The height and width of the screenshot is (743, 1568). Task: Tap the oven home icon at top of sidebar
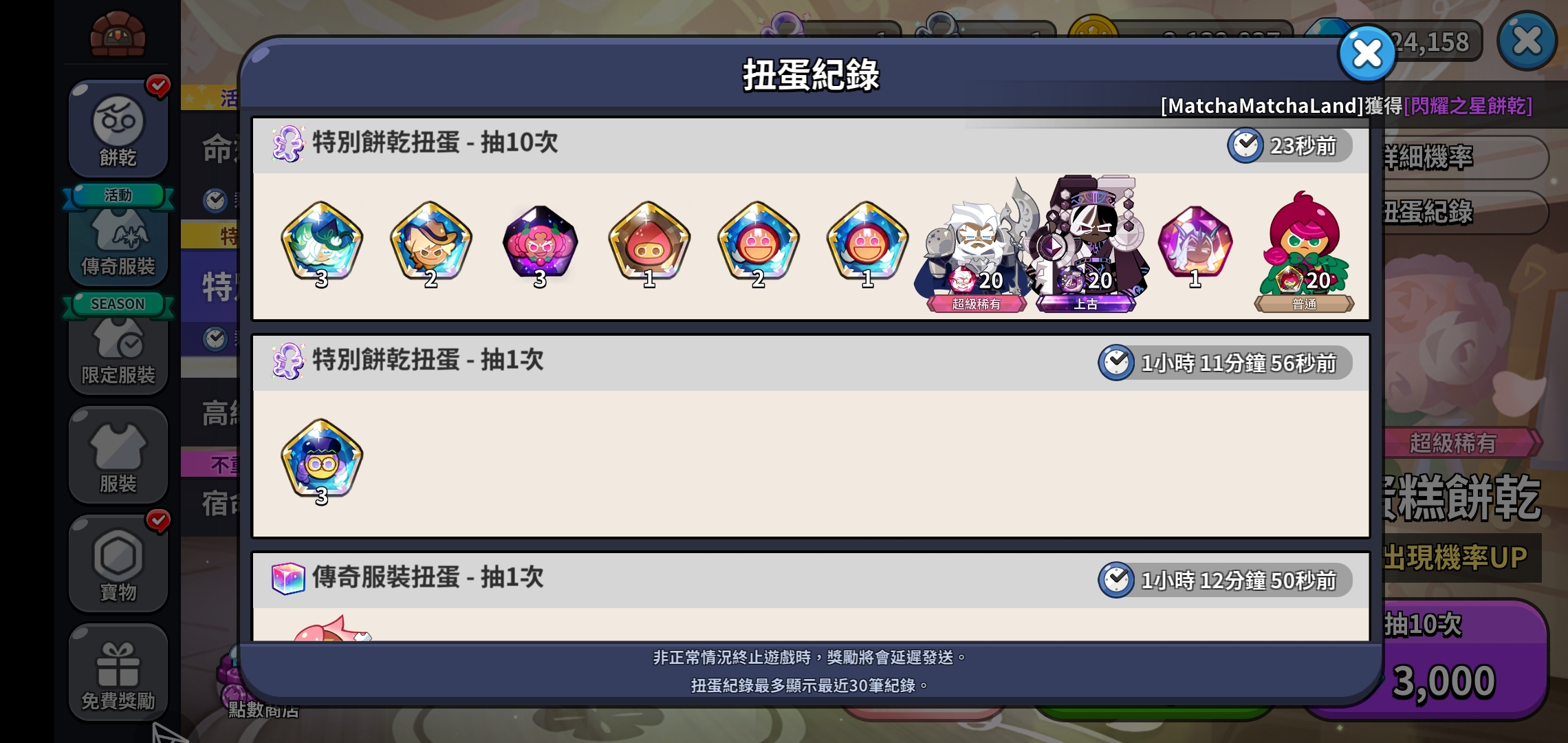[x=118, y=33]
